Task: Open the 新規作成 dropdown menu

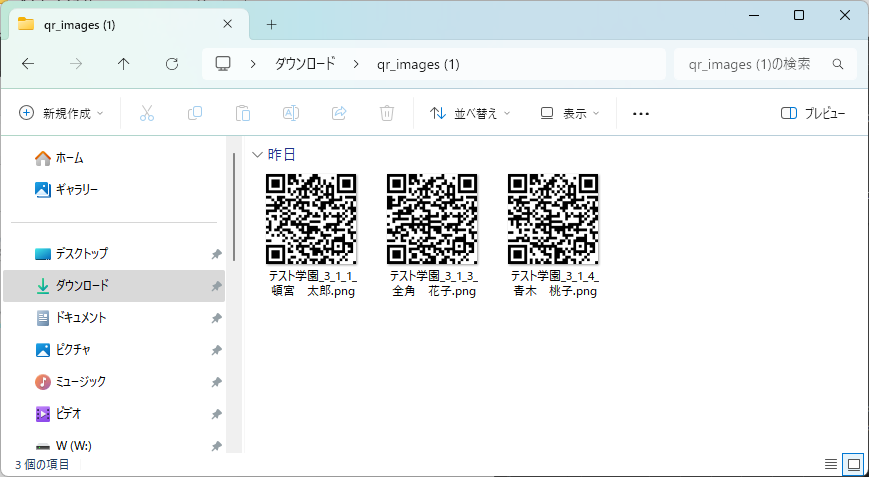Action: pos(61,114)
